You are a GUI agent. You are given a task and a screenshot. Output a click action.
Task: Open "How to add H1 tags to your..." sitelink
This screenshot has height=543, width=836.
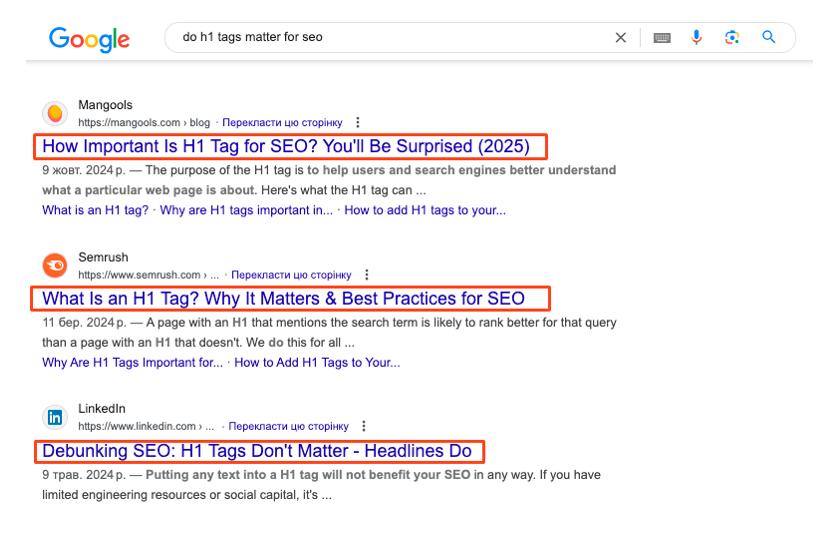click(x=425, y=210)
